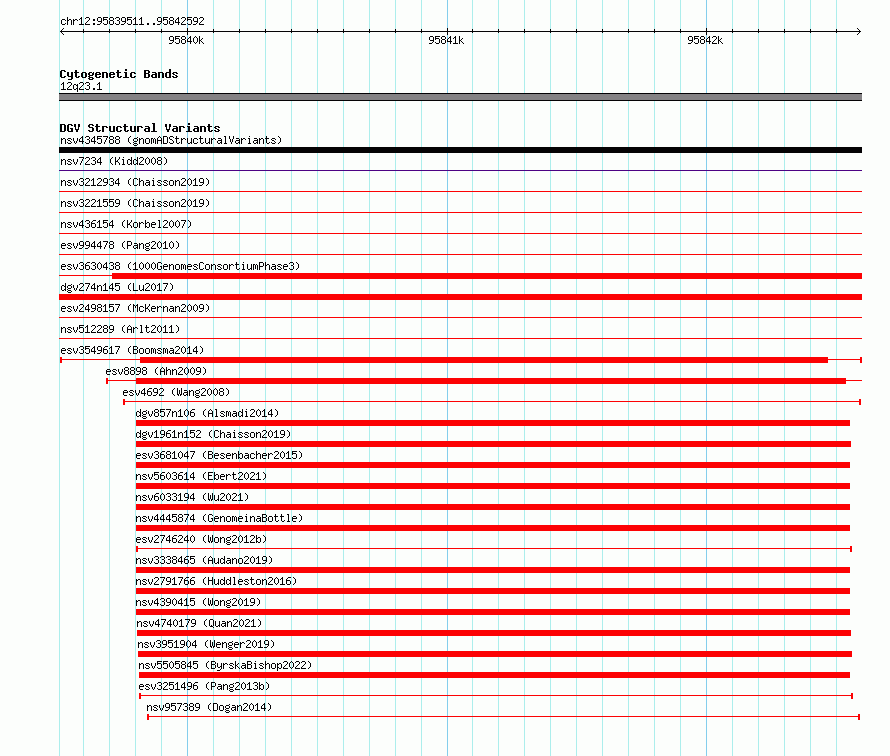Screen dimensions: 890x756
Task: Click the red bar under esv8898 (Ahn2009)
Action: pos(490,381)
